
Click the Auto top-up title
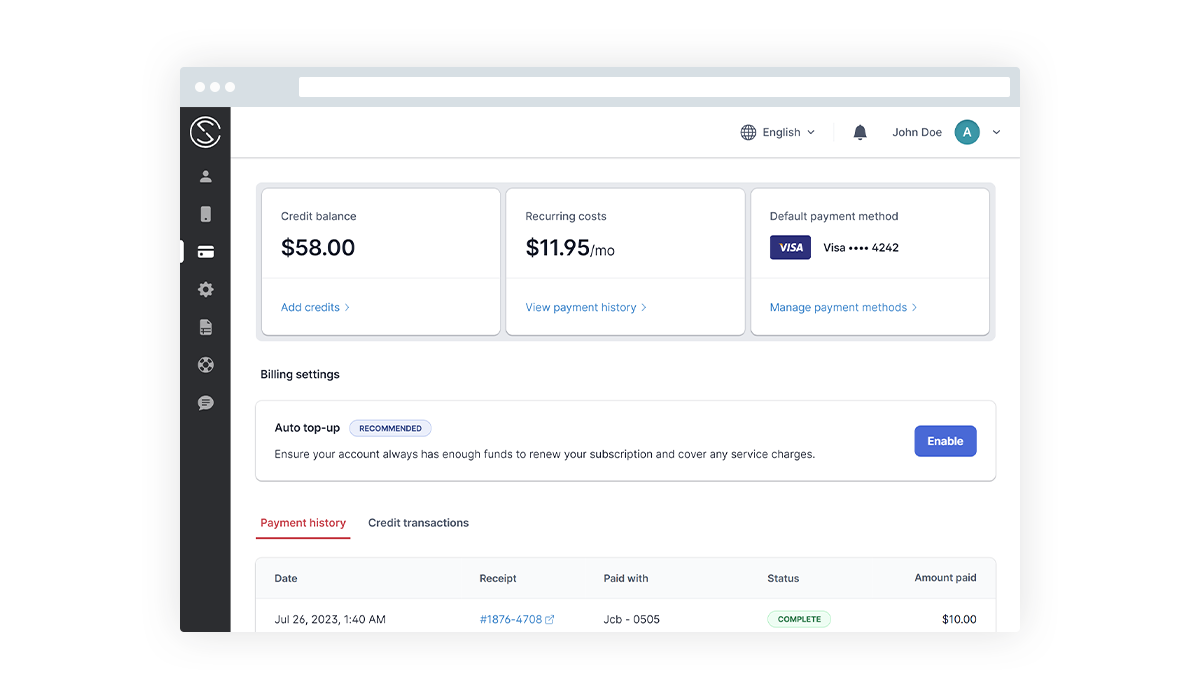pos(307,428)
